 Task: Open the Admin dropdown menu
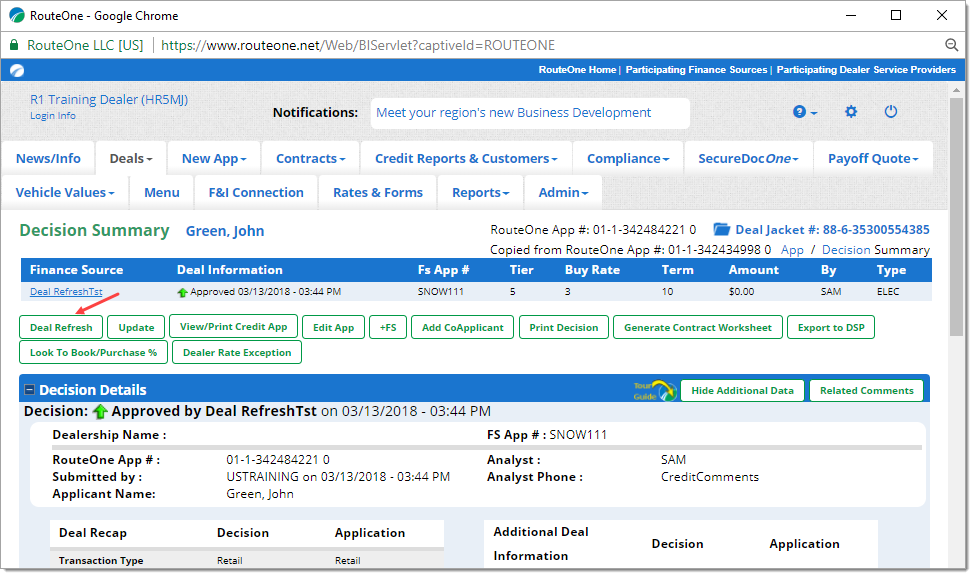point(563,192)
